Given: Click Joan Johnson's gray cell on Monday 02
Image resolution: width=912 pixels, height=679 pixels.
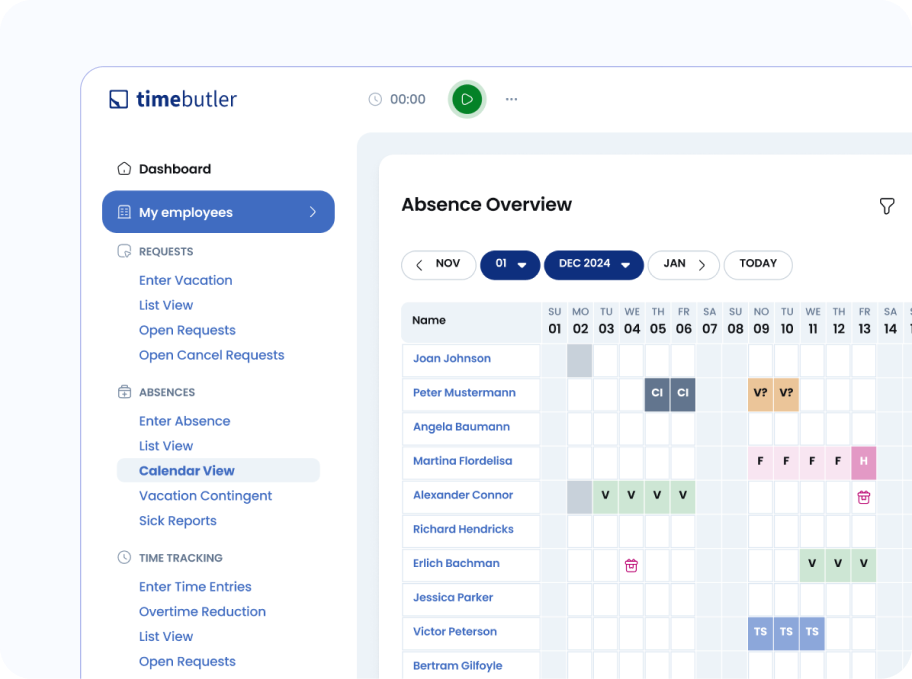Looking at the screenshot, I should click(x=580, y=361).
